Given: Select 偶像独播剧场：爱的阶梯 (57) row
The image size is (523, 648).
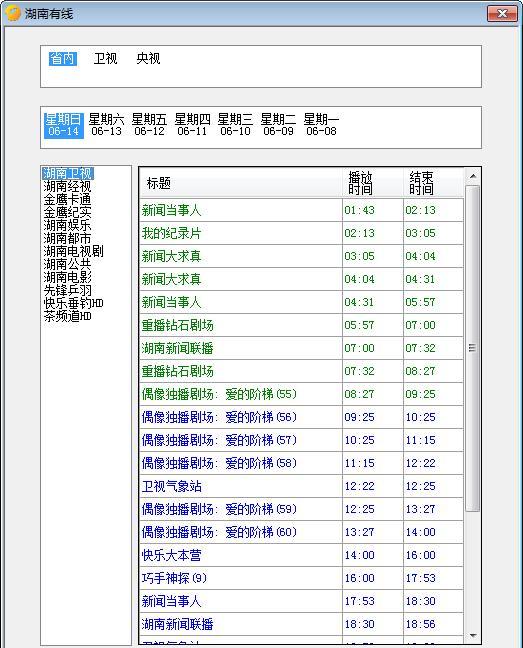Looking at the screenshot, I should [301, 440].
